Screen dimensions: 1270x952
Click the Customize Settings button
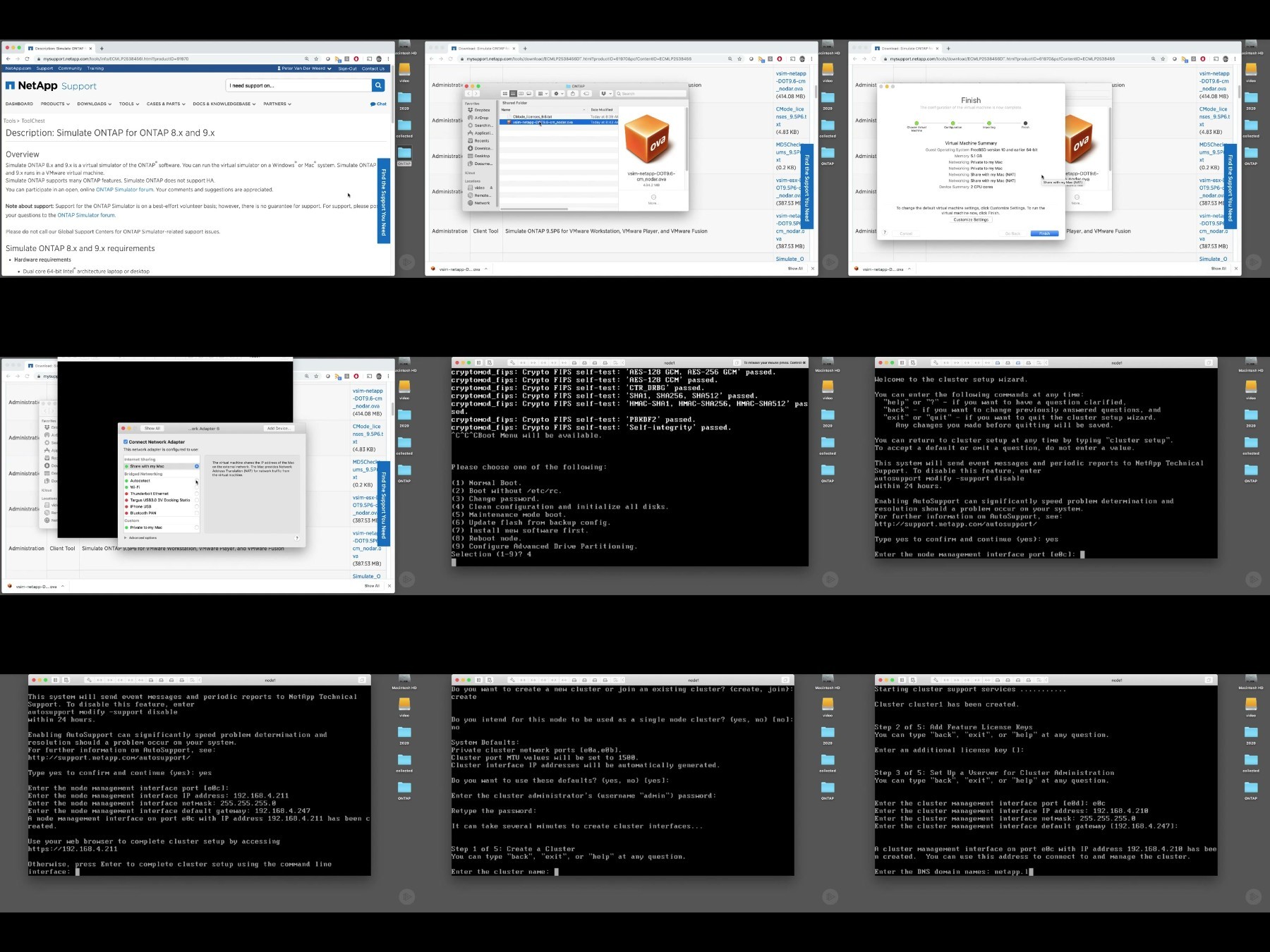coord(971,220)
